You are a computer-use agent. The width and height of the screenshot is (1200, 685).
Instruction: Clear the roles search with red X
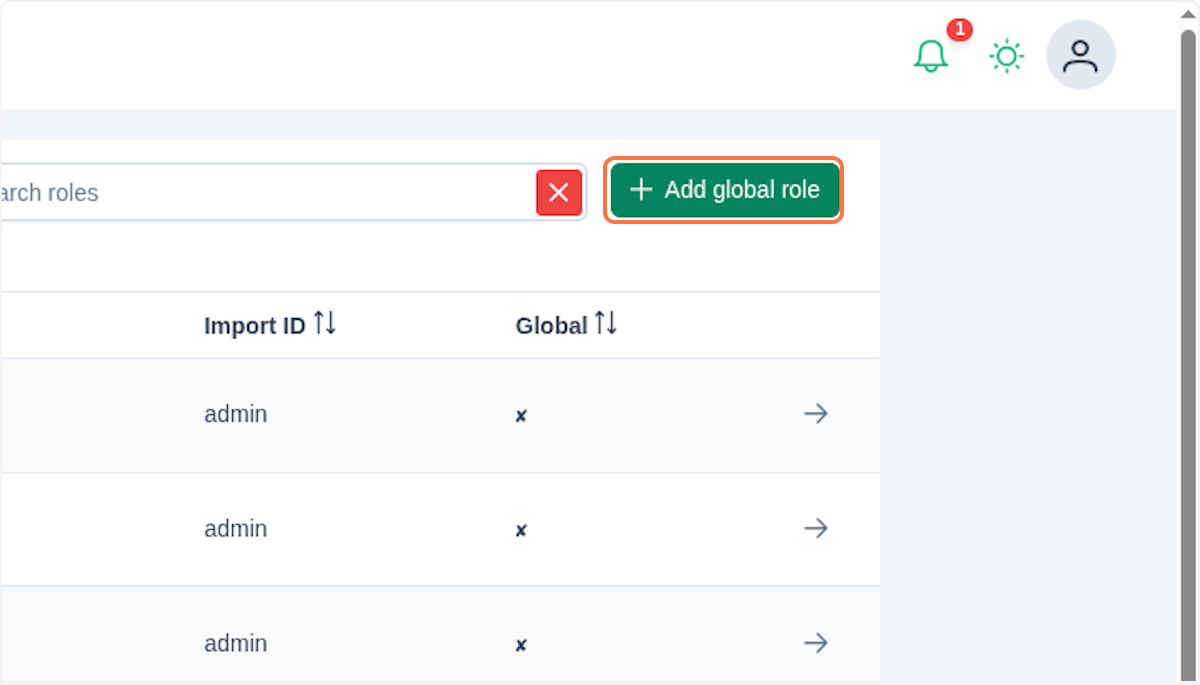point(559,192)
